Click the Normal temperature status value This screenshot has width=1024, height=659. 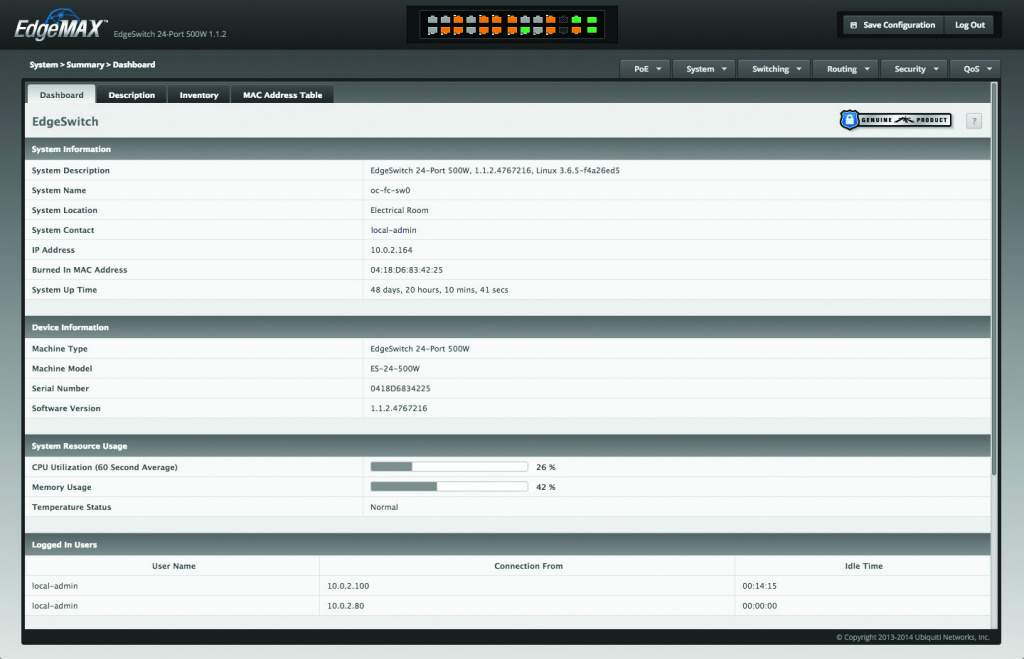pyautogui.click(x=384, y=507)
